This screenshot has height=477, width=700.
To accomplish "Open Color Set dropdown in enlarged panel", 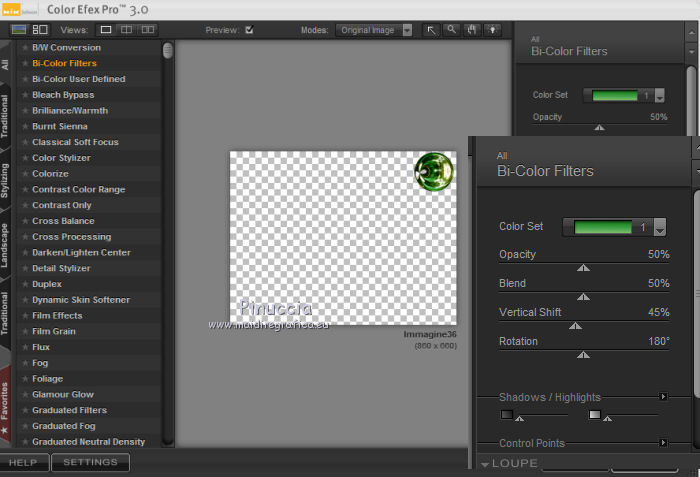I will 660,227.
